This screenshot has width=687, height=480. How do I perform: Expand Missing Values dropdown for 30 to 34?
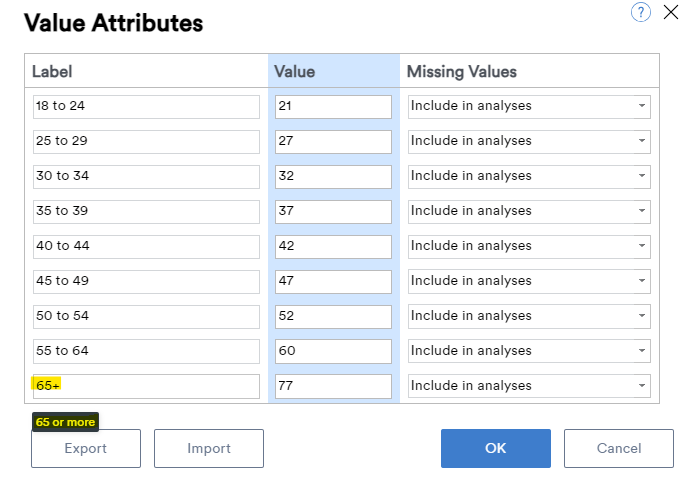tap(529, 176)
